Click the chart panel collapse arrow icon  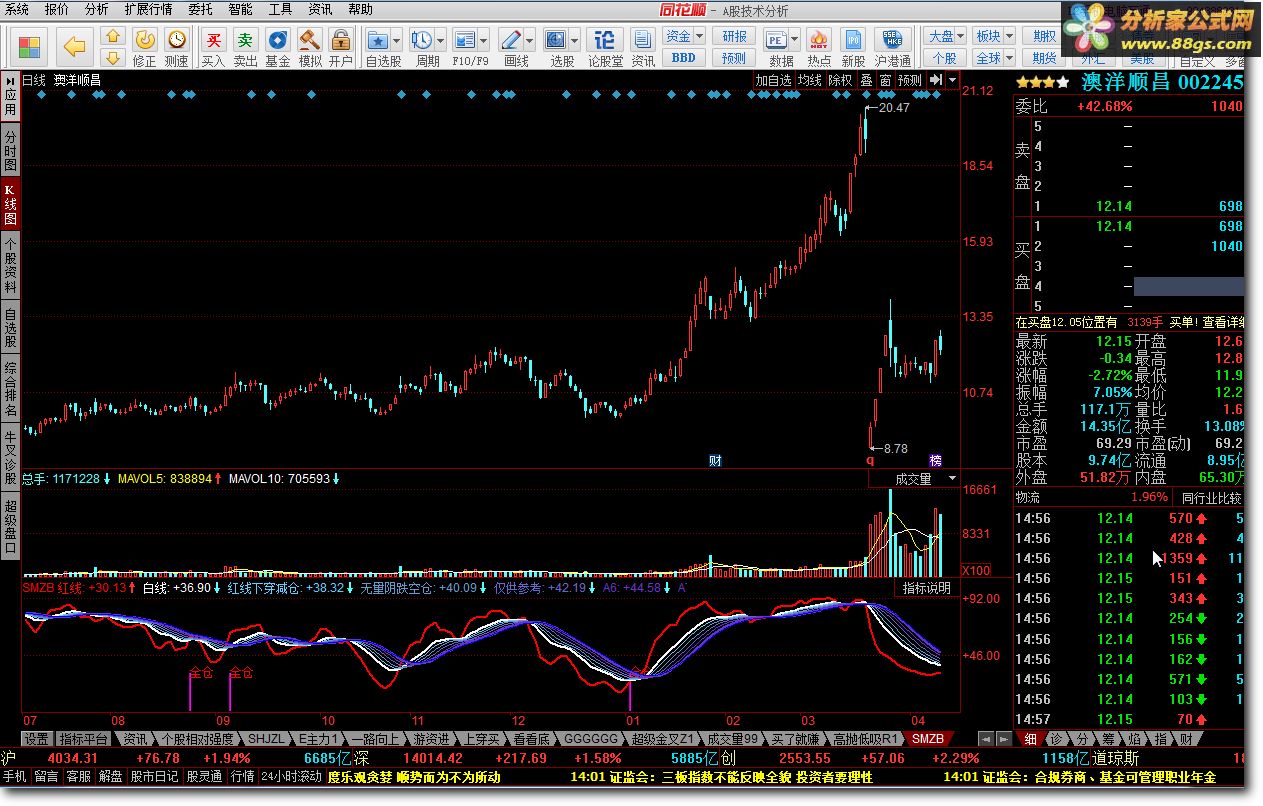[936, 80]
